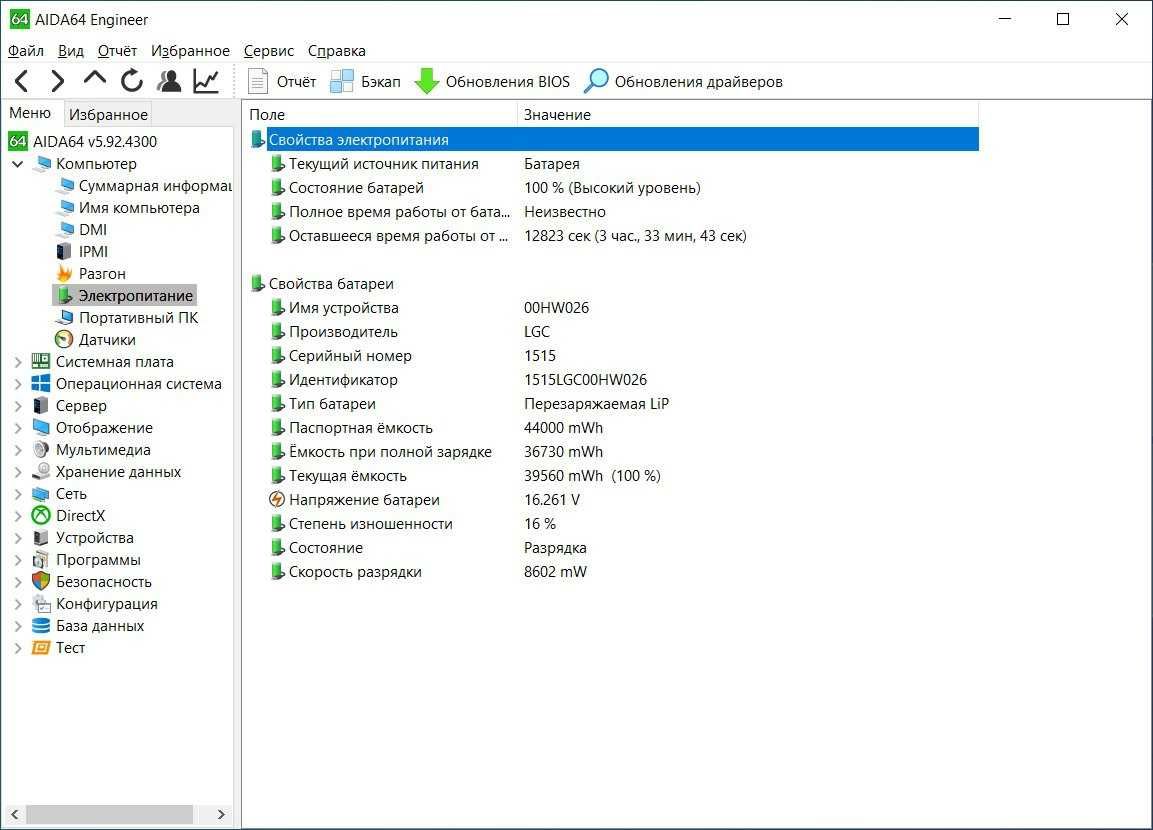Expand the Операционная система node
This screenshot has width=1153, height=830.
18,384
